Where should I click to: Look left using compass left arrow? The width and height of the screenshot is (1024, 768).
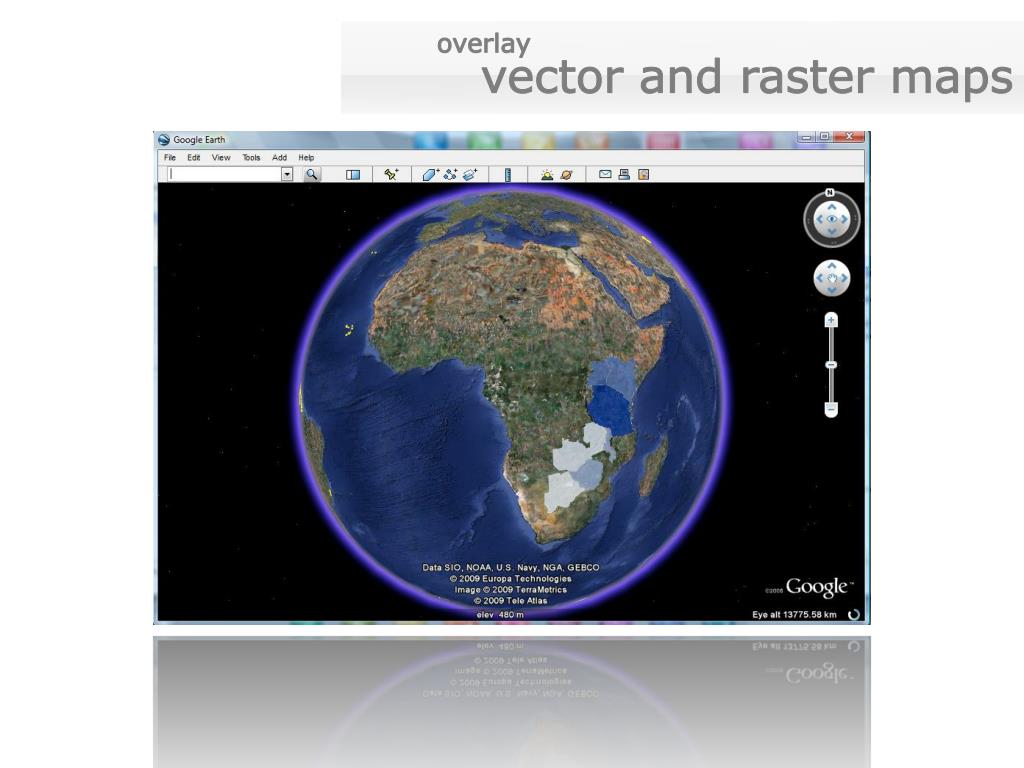pos(820,219)
